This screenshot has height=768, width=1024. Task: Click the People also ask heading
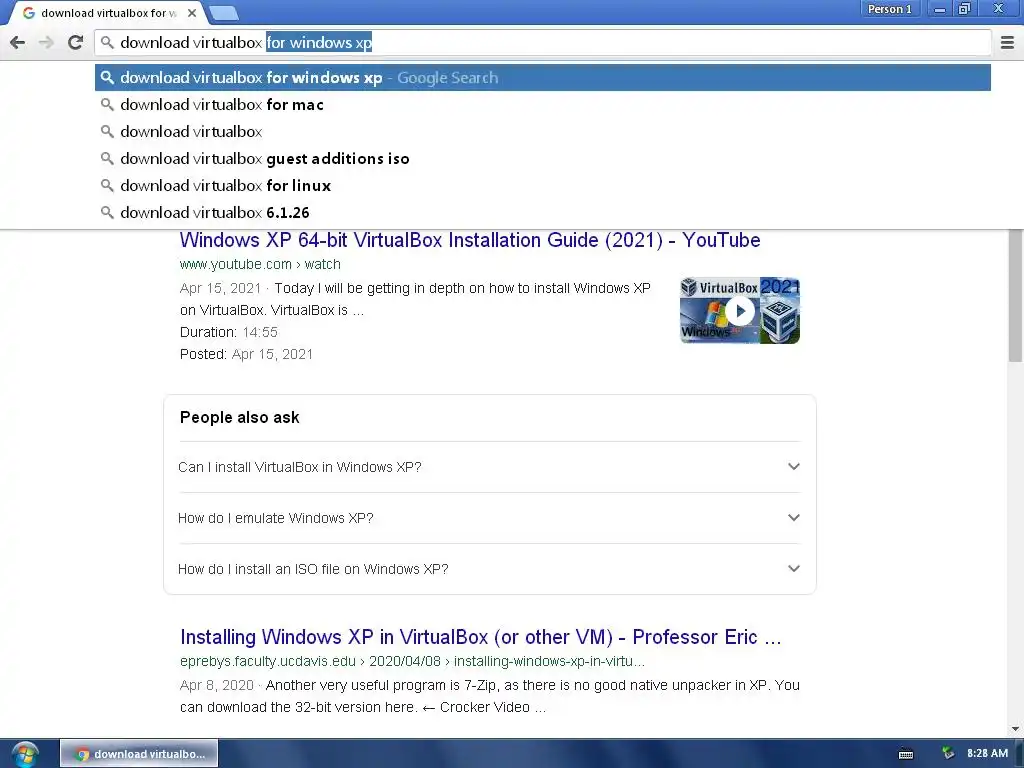240,417
